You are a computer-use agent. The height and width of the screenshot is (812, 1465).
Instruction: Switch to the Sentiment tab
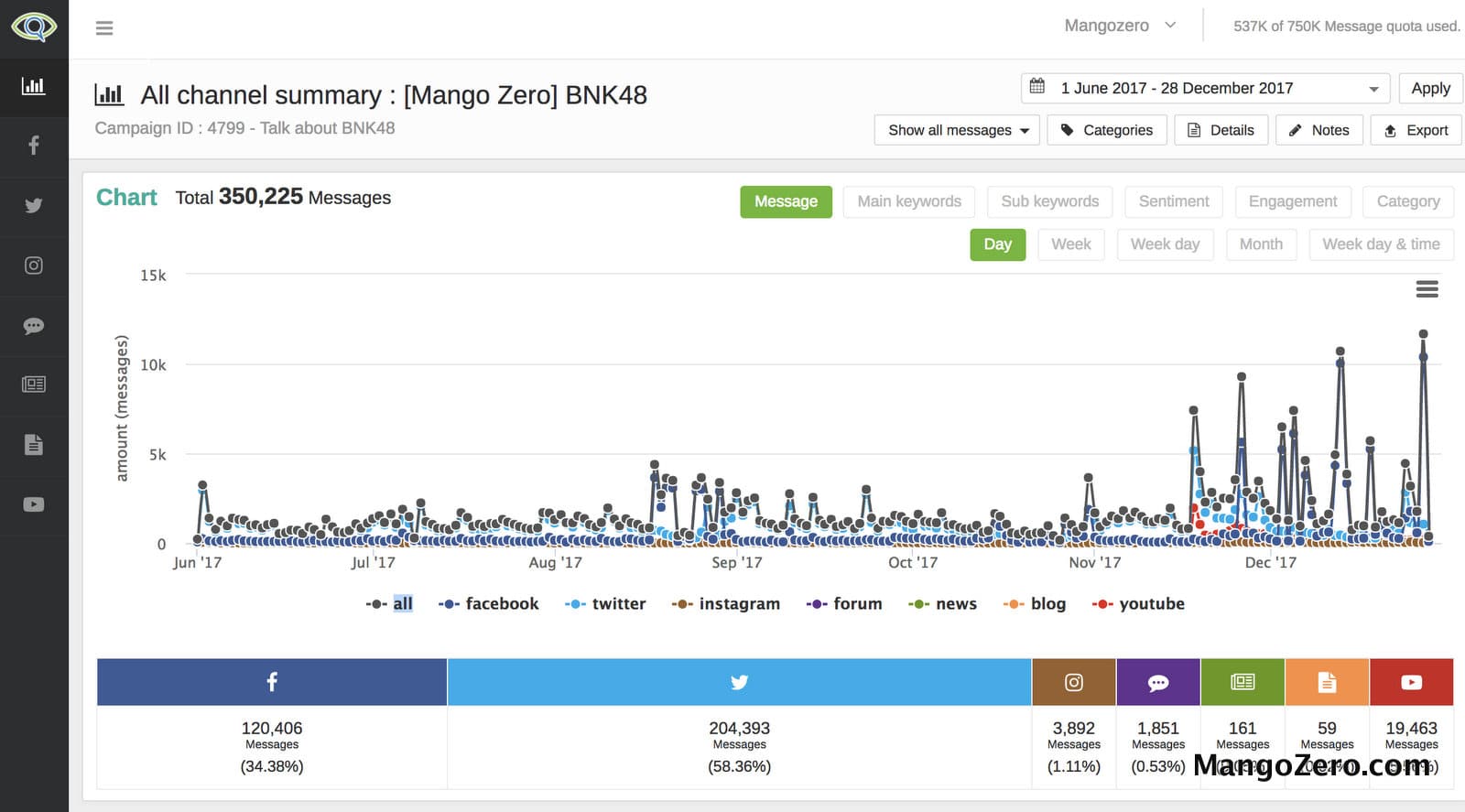tap(1174, 201)
